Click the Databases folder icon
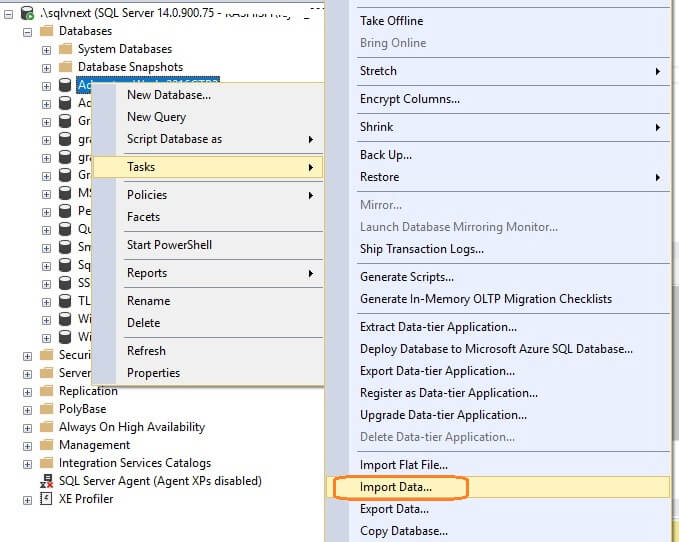Screen dimensions: 679x542 [x=46, y=31]
